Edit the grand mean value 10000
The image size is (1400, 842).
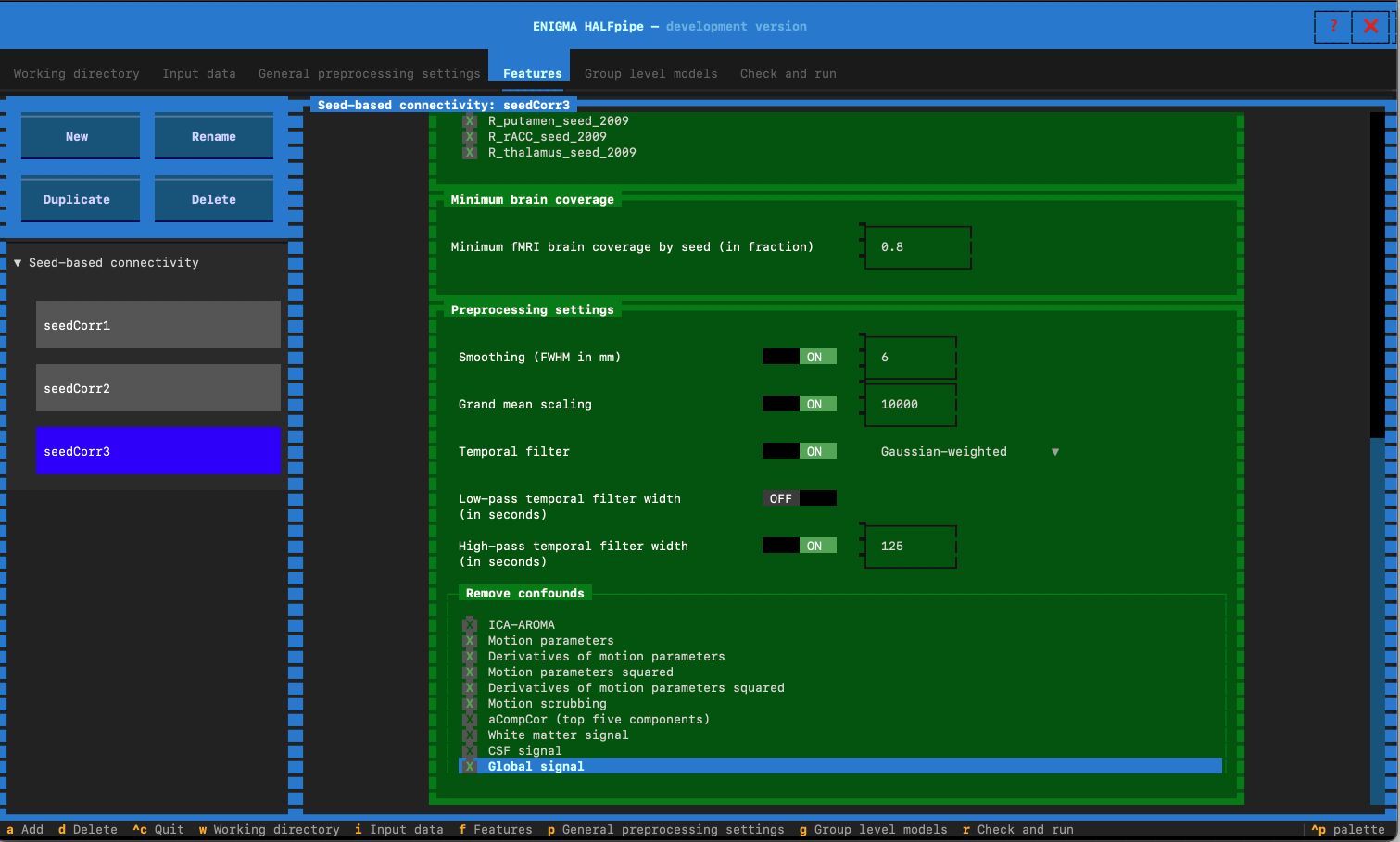coord(911,405)
